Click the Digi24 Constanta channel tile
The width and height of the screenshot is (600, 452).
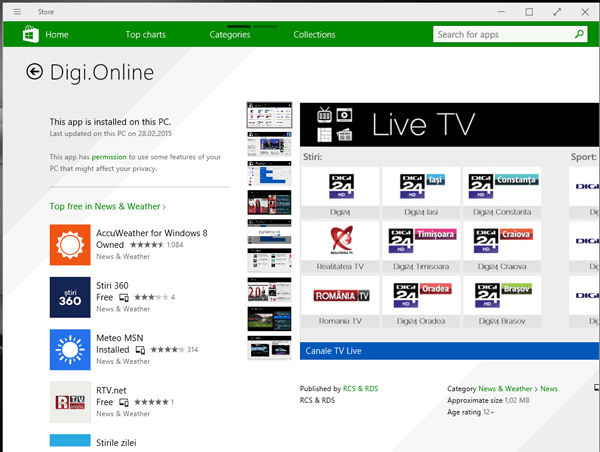(x=502, y=192)
